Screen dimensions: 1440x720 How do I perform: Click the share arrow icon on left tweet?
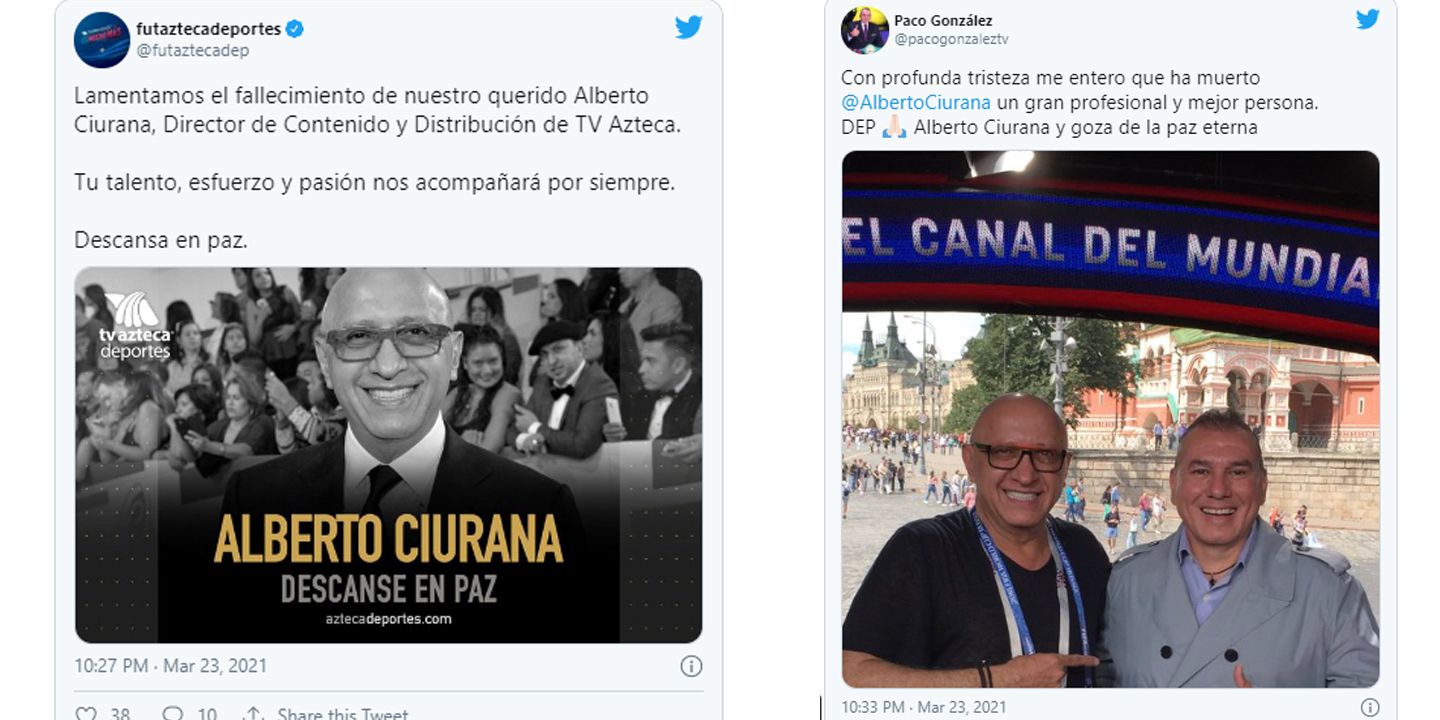[254, 714]
